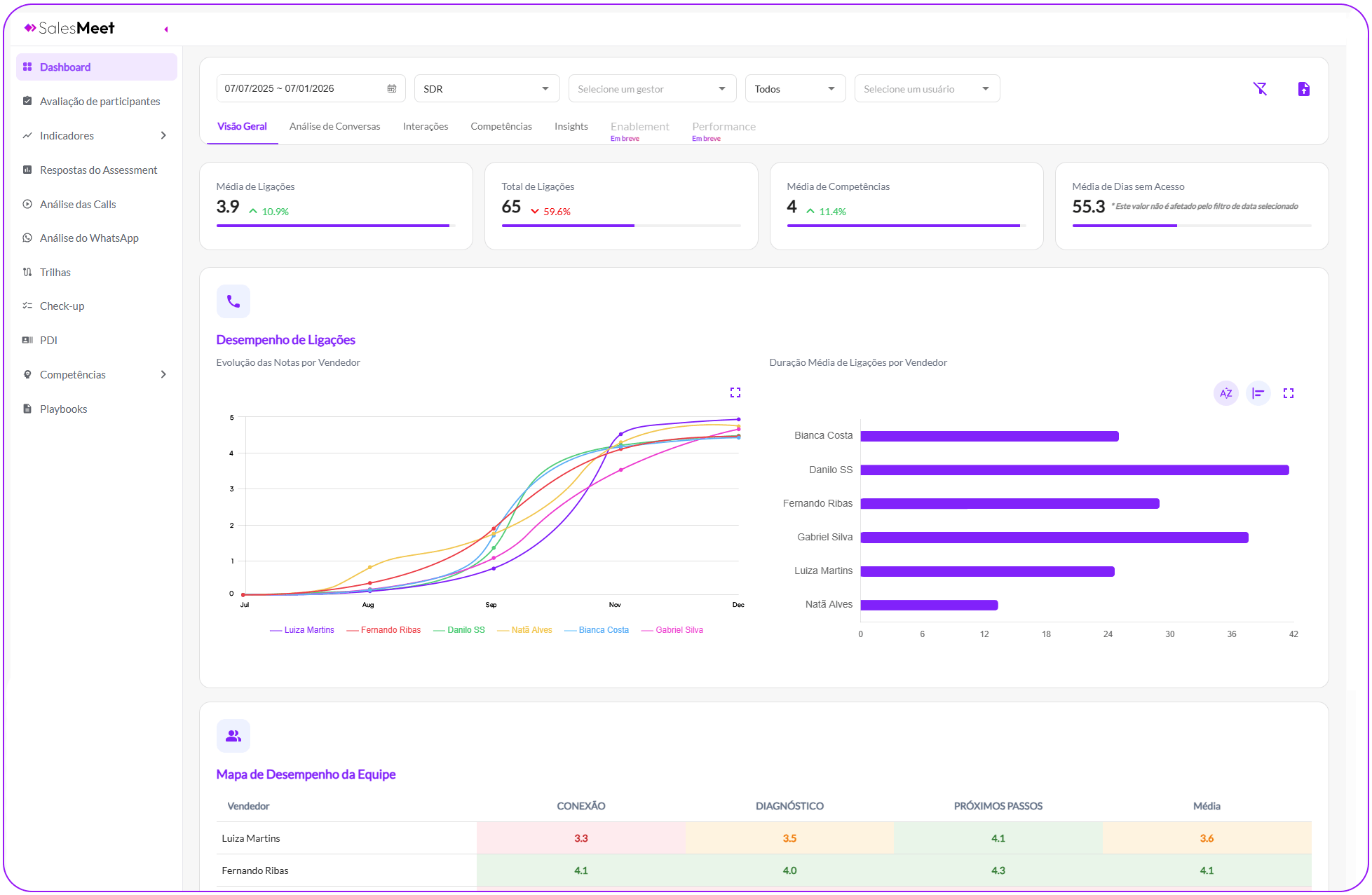Screen dimensions: 1372x895
Task: Collapse the sidebar with arrow icon
Action: pos(166,29)
